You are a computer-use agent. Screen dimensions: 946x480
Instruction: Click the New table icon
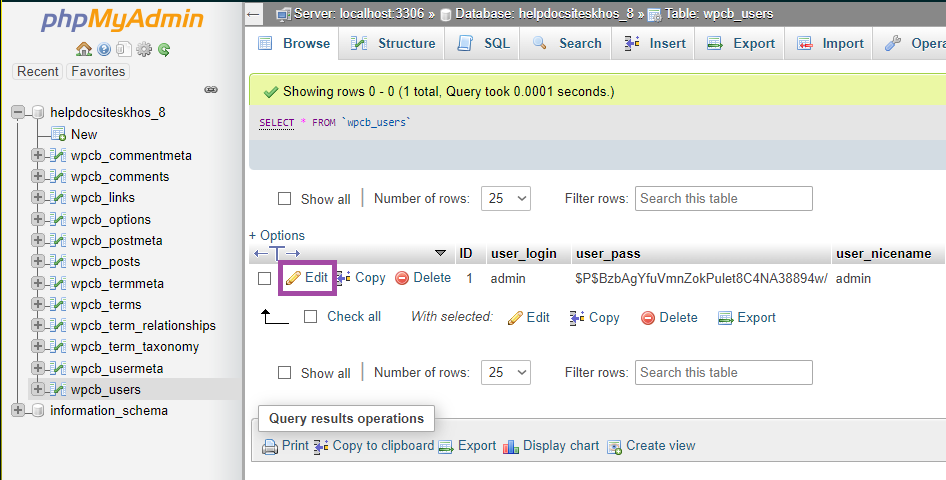point(59,134)
